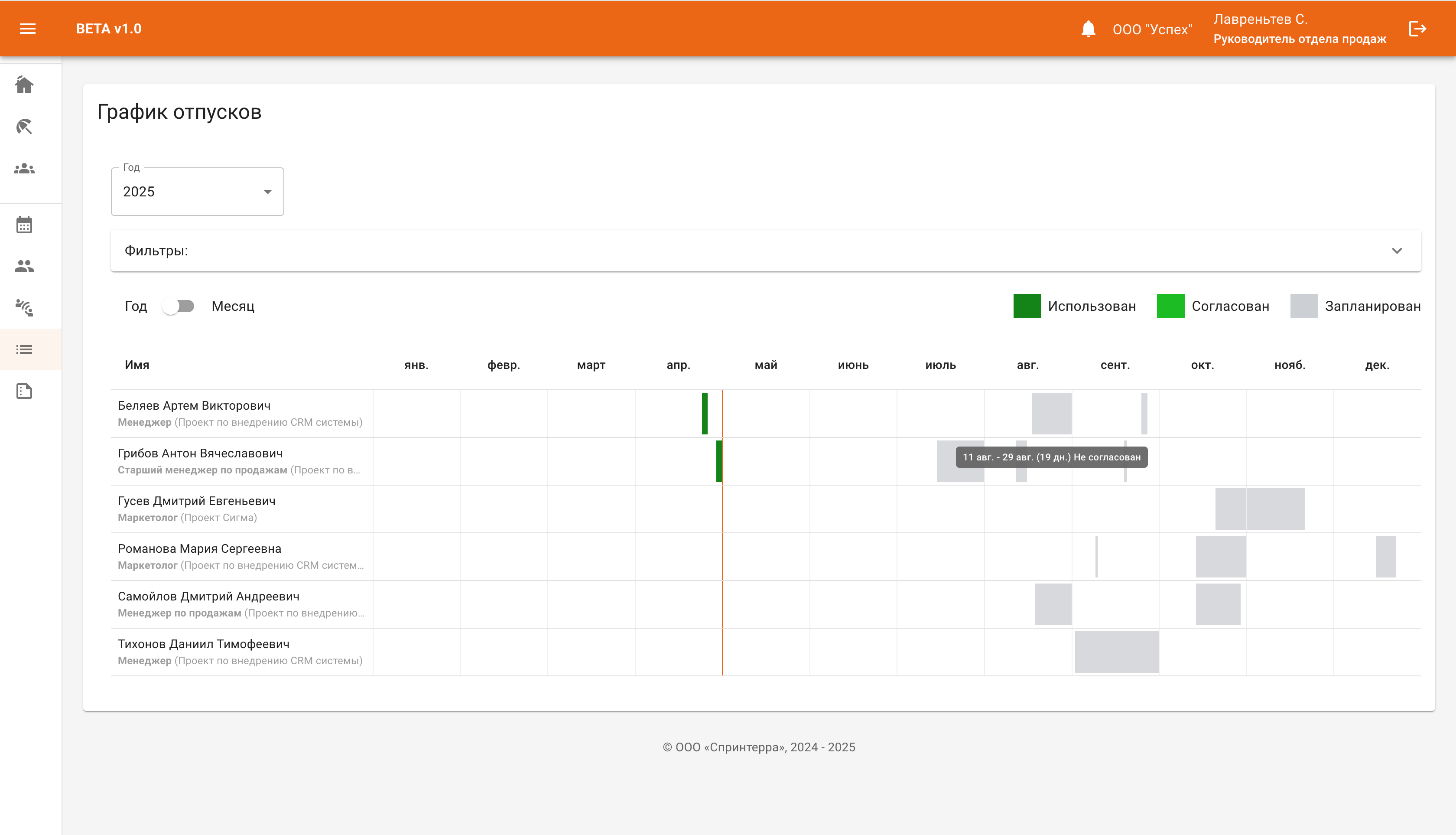The image size is (1456, 835).
Task: Click Беляев's April used vacation bar
Action: point(705,414)
